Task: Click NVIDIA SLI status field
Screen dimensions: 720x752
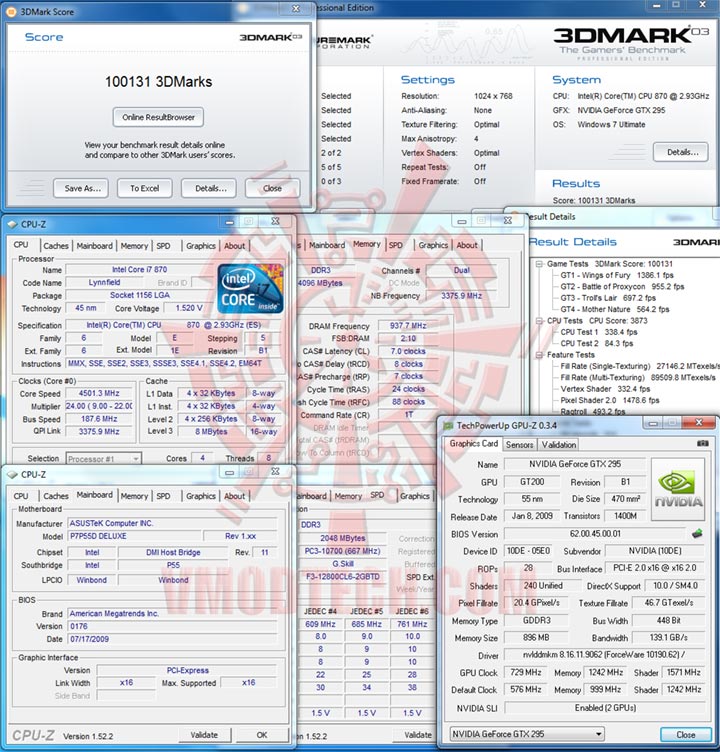Action: pyautogui.click(x=605, y=708)
